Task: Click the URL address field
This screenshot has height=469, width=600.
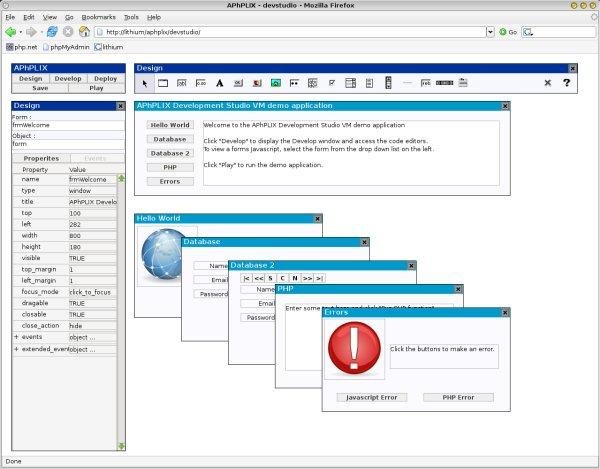Action: pyautogui.click(x=290, y=32)
